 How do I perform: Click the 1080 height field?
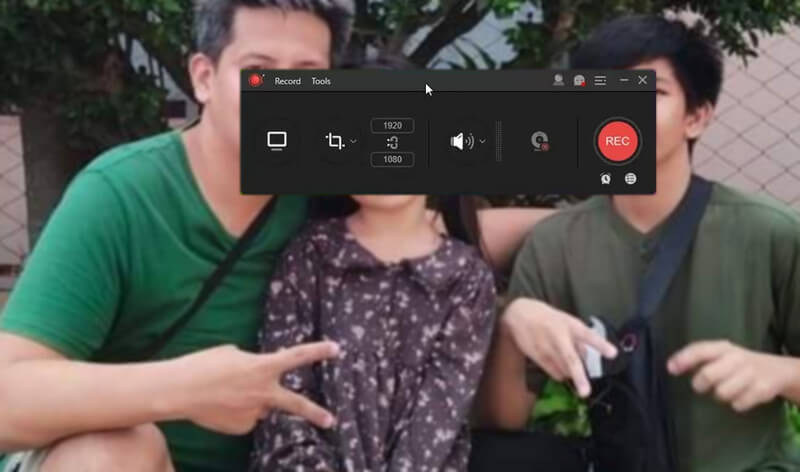(x=392, y=159)
